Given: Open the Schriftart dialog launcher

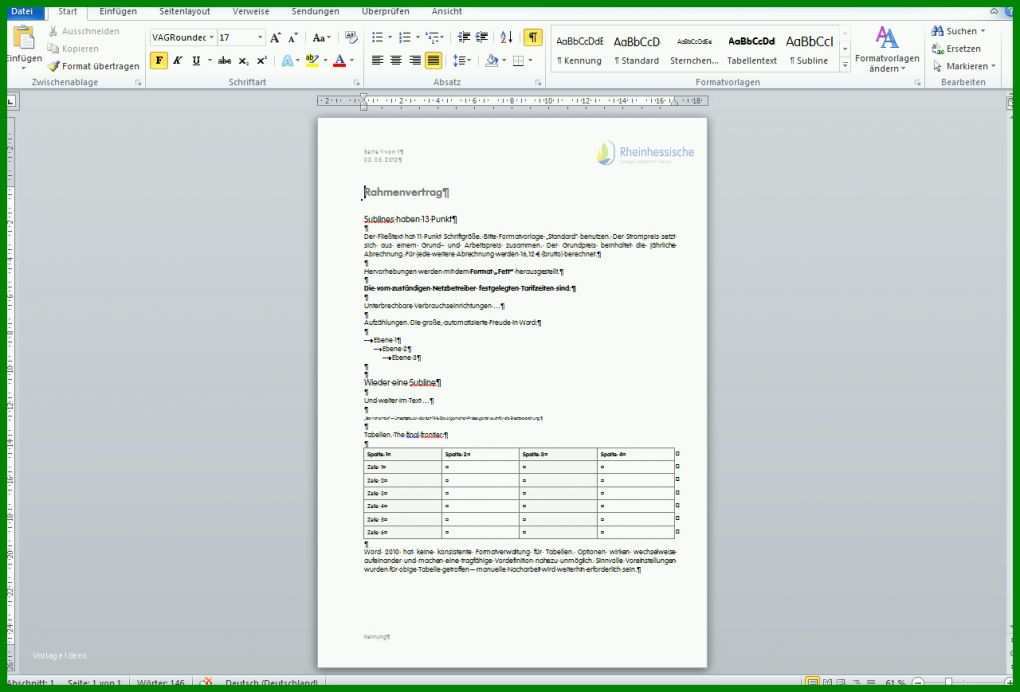Looking at the screenshot, I should 356,83.
